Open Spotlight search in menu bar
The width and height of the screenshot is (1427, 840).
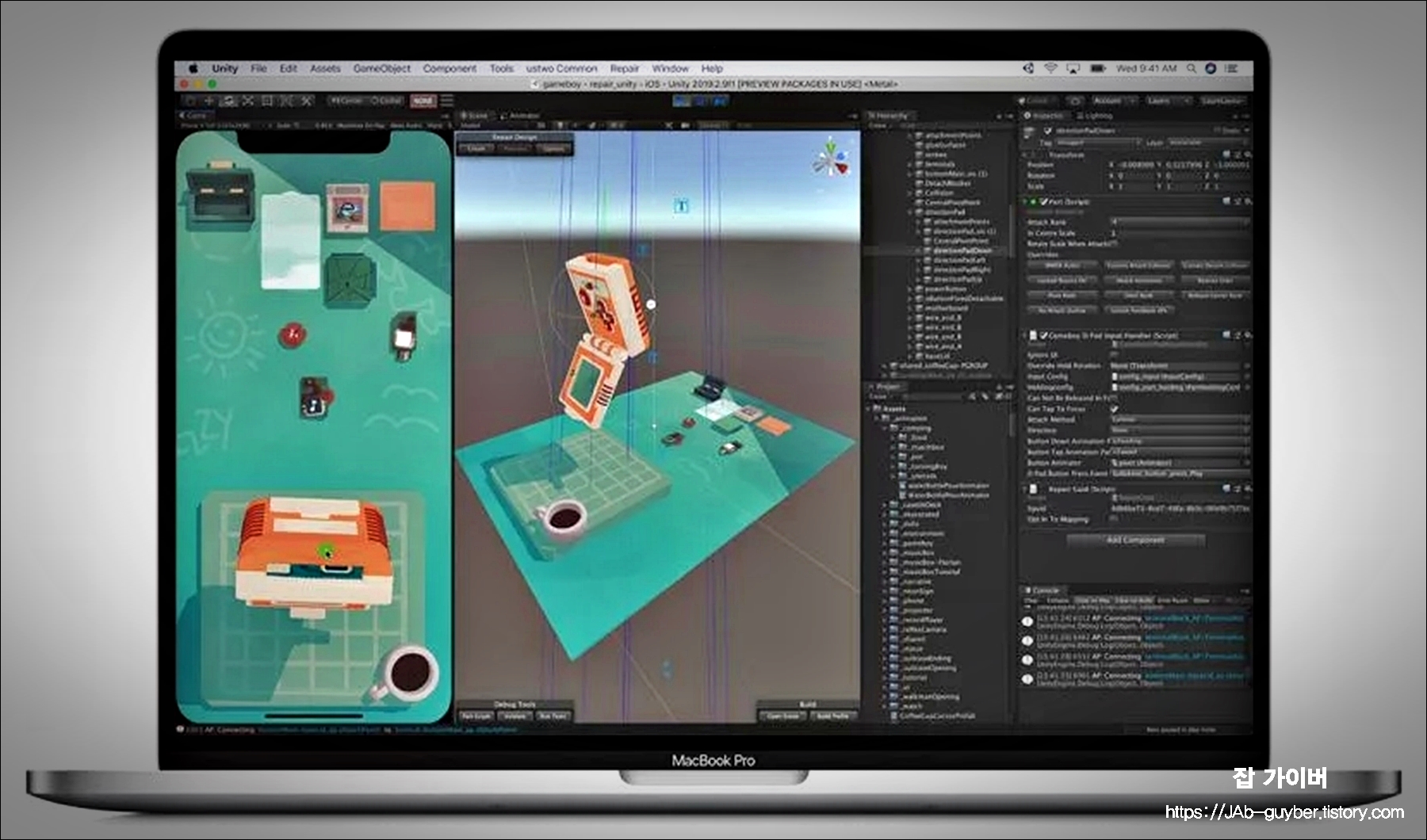coord(1191,68)
